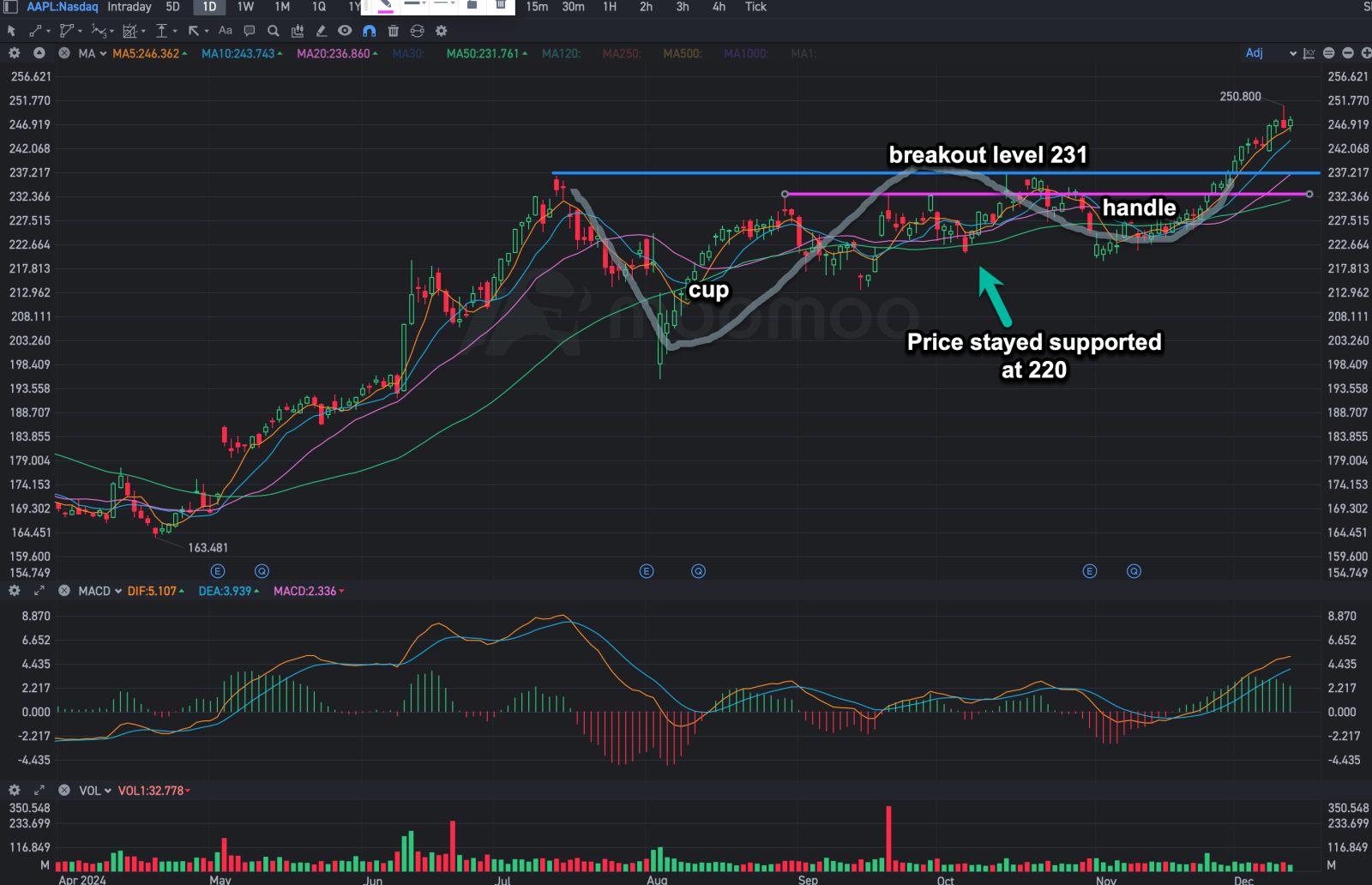Select the polygon channel drawing tool
The image size is (1372, 885).
click(67, 31)
